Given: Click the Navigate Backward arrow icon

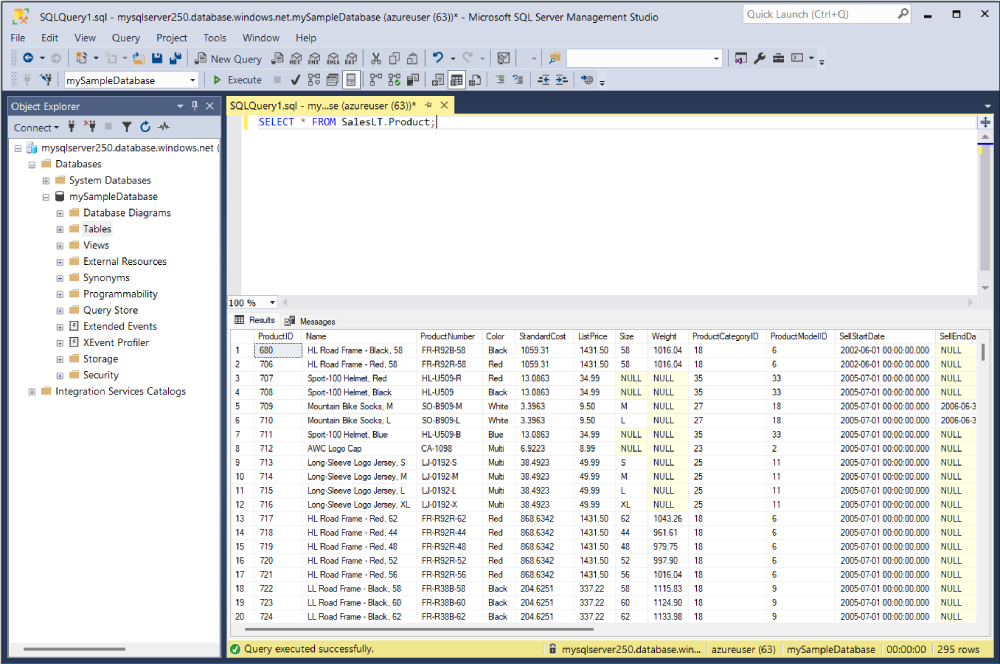Looking at the screenshot, I should (27, 58).
